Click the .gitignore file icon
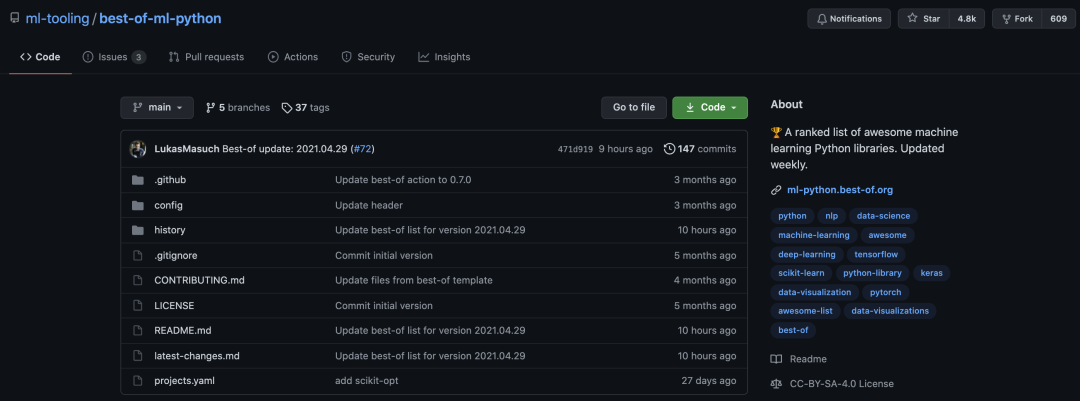The width and height of the screenshot is (1080, 401). click(x=138, y=256)
